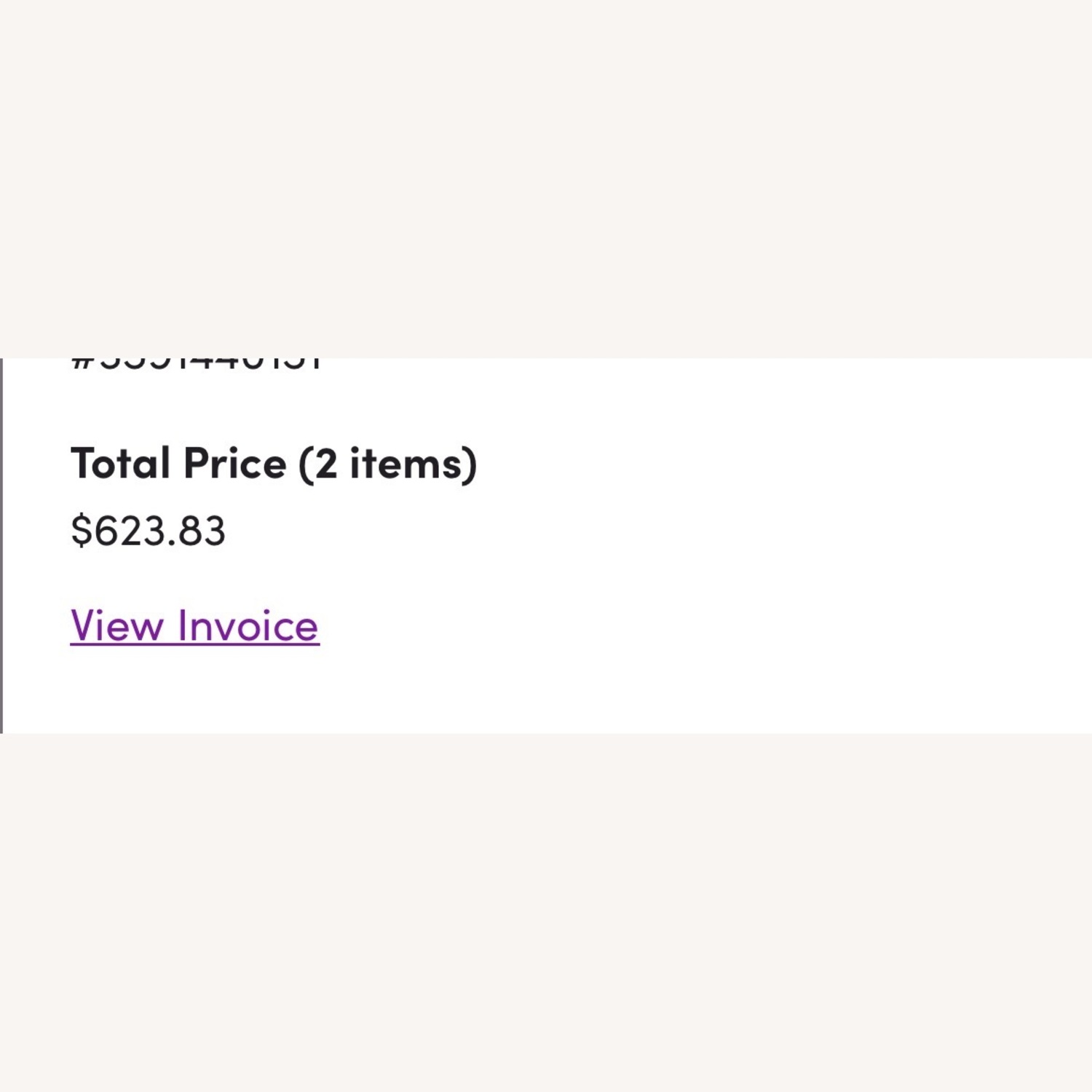Click the gray vertical bar at left edge
1092x1092 pixels.
(1, 546)
